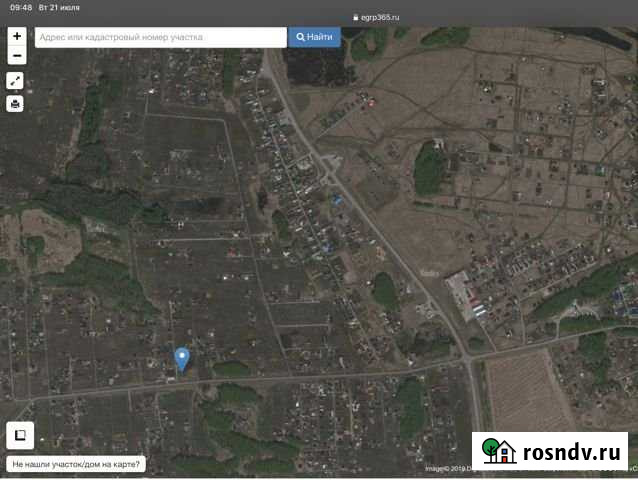Click the rosndv.ru house logo icon

click(499, 451)
